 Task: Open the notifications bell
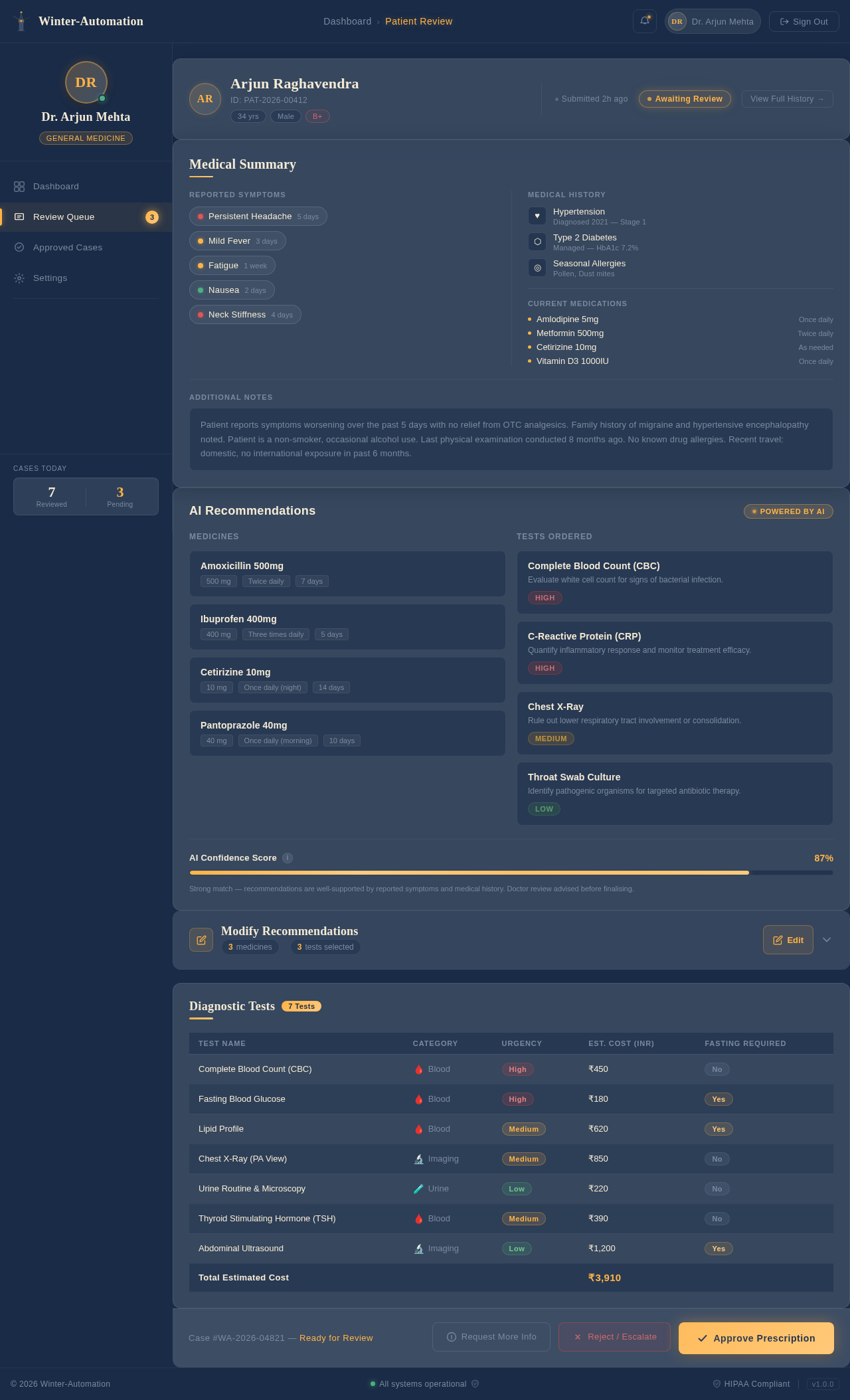click(644, 21)
